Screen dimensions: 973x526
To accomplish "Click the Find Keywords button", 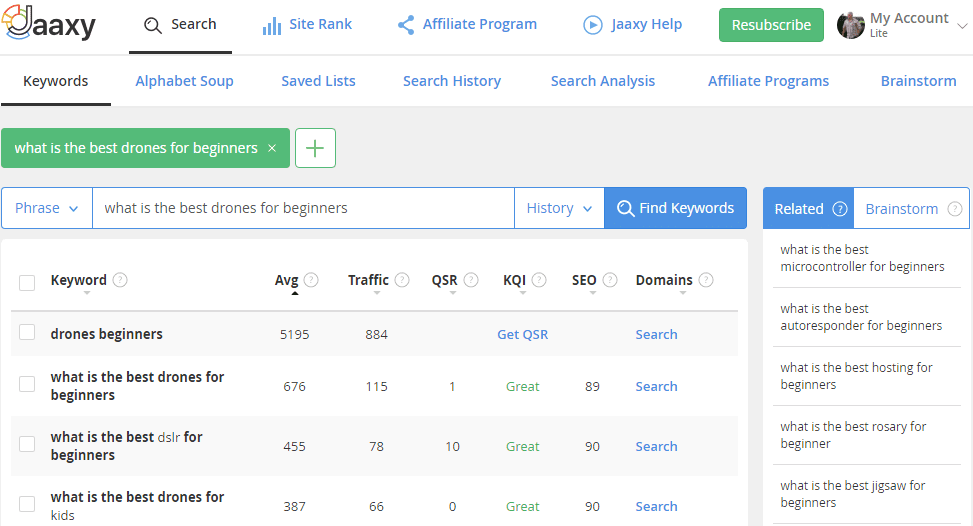I will pyautogui.click(x=675, y=208).
